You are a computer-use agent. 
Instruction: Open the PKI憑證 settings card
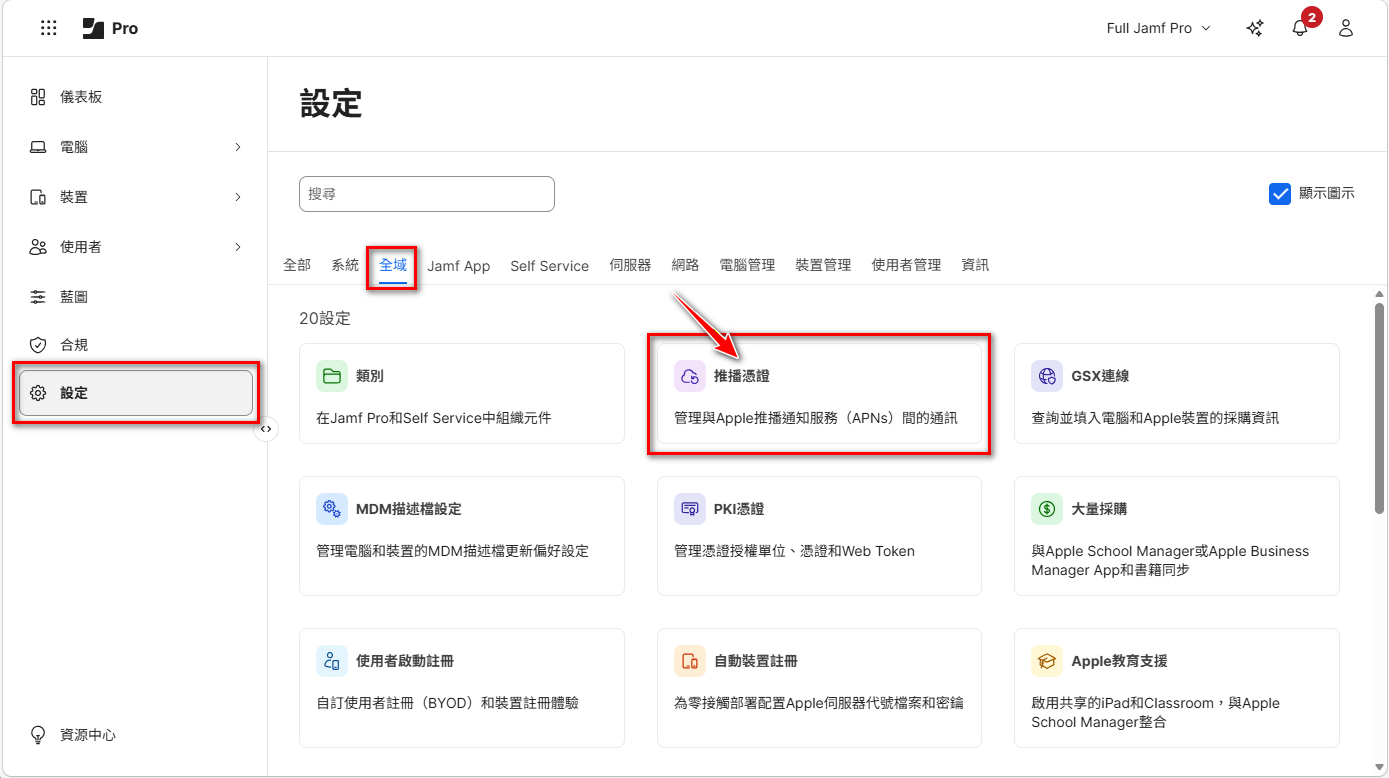tap(818, 535)
